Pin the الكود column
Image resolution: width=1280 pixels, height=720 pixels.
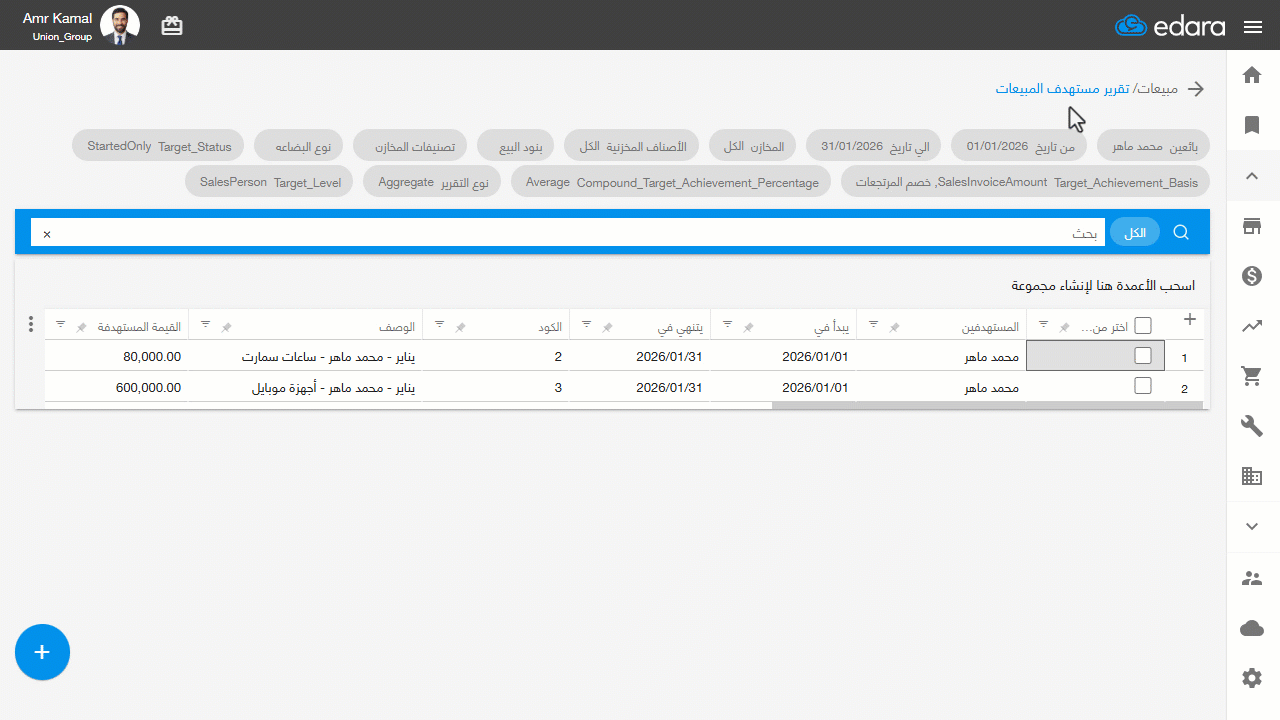click(460, 327)
